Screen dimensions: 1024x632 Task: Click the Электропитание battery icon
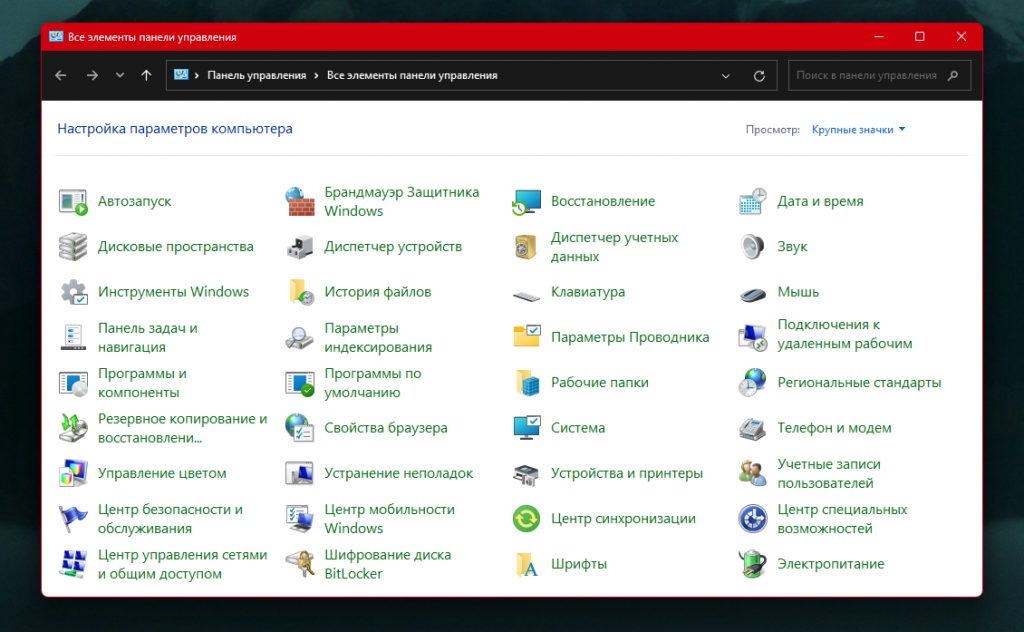pos(752,564)
